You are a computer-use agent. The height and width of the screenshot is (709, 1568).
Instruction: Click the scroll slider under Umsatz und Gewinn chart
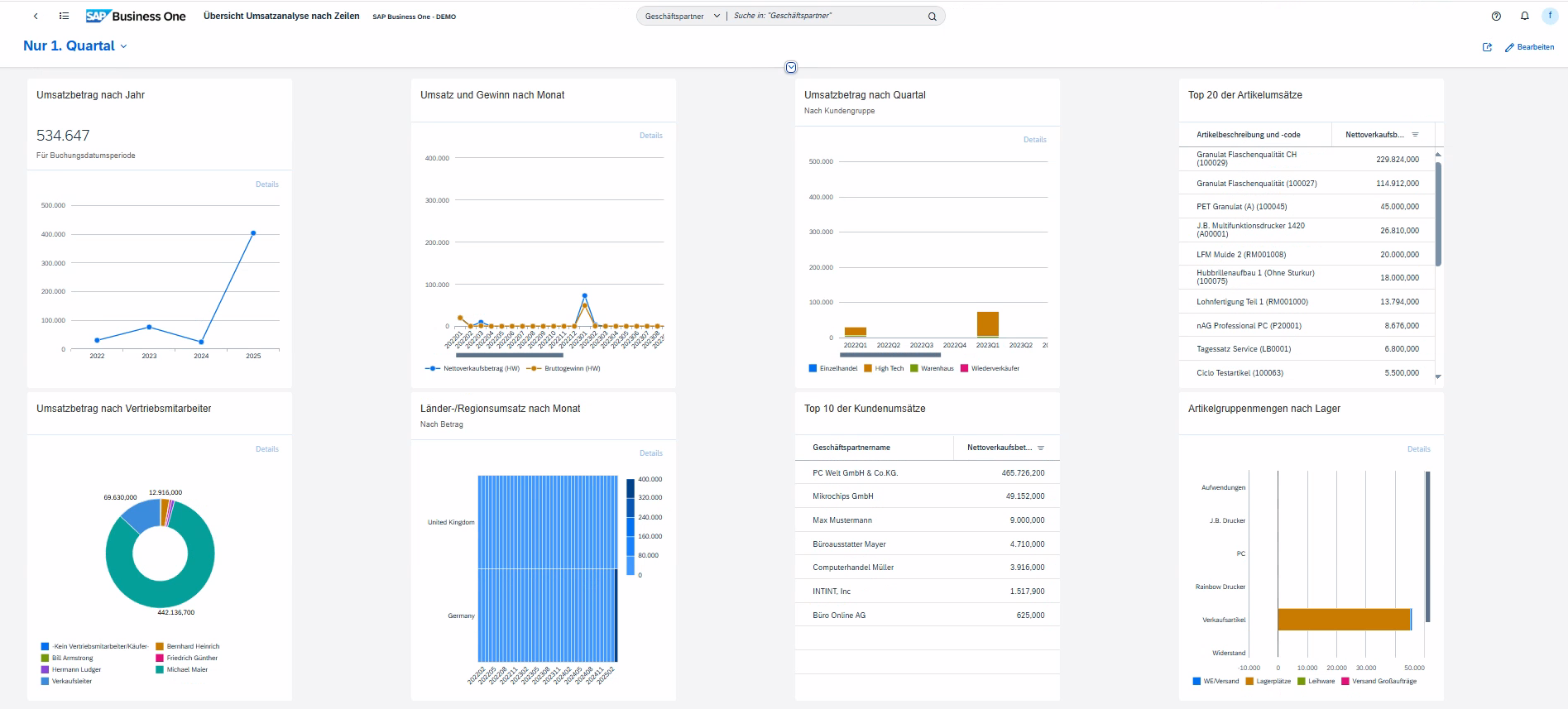510,355
